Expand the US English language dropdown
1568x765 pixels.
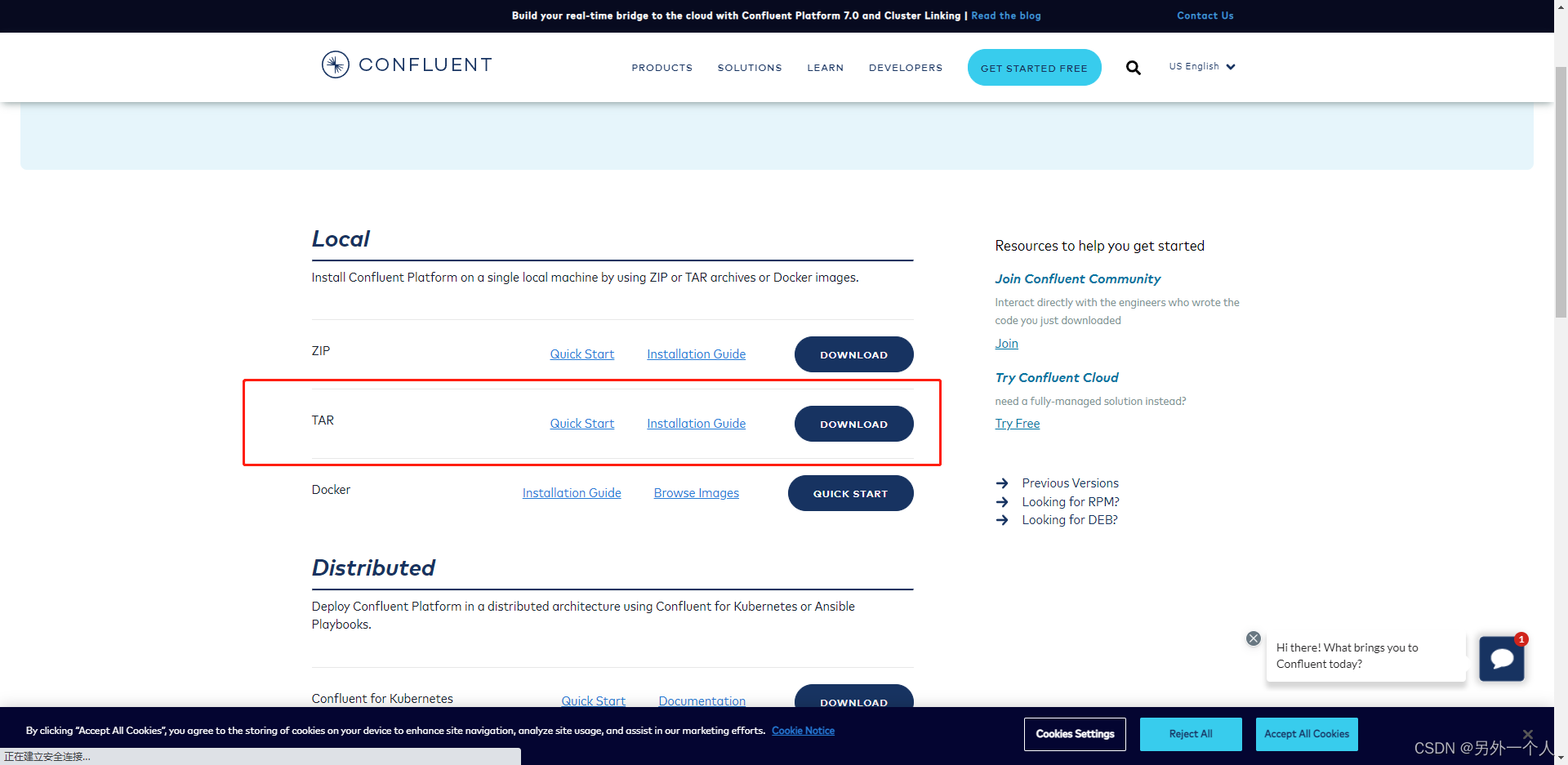click(x=1201, y=66)
